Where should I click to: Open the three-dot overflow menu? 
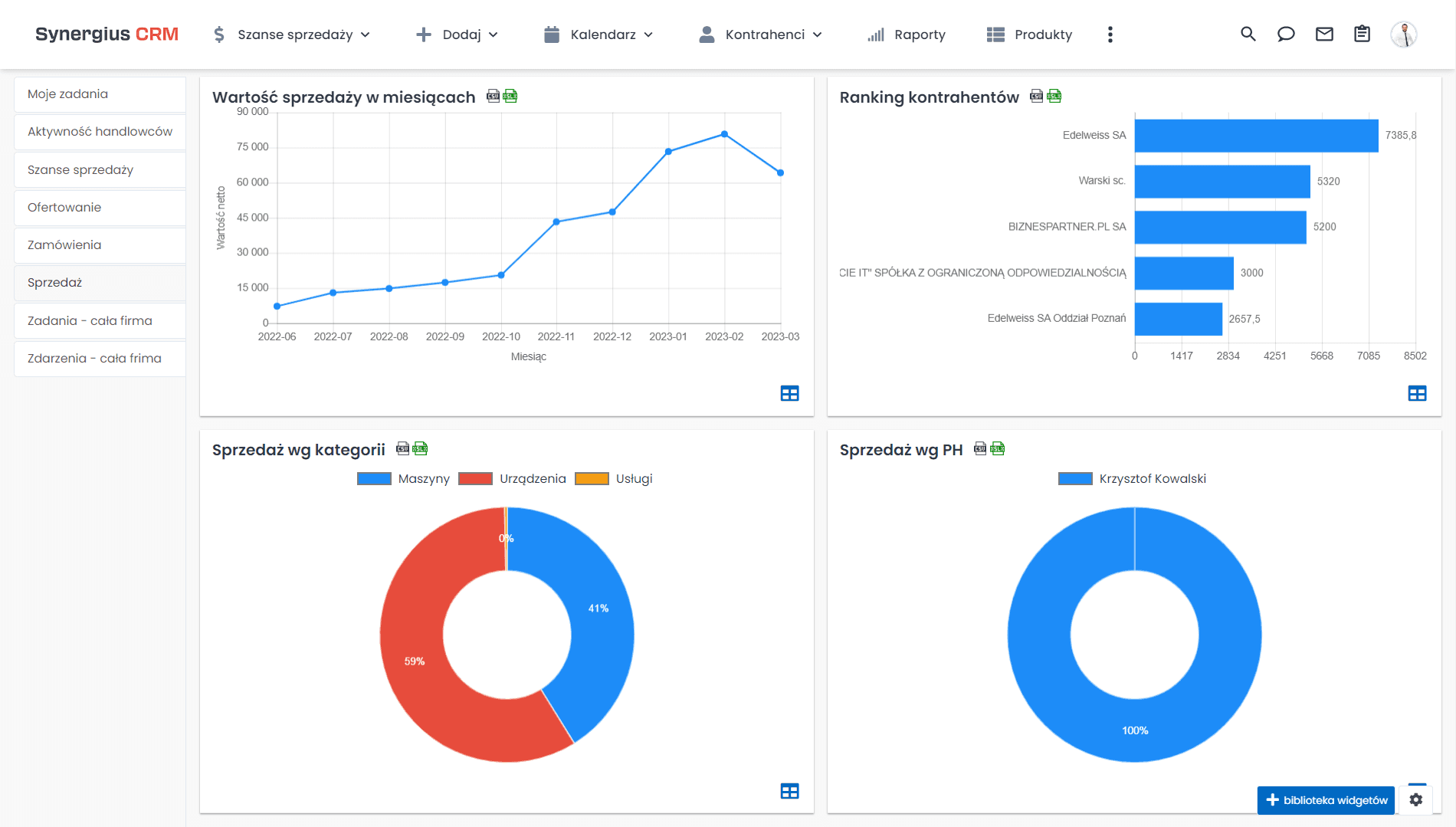1110,34
